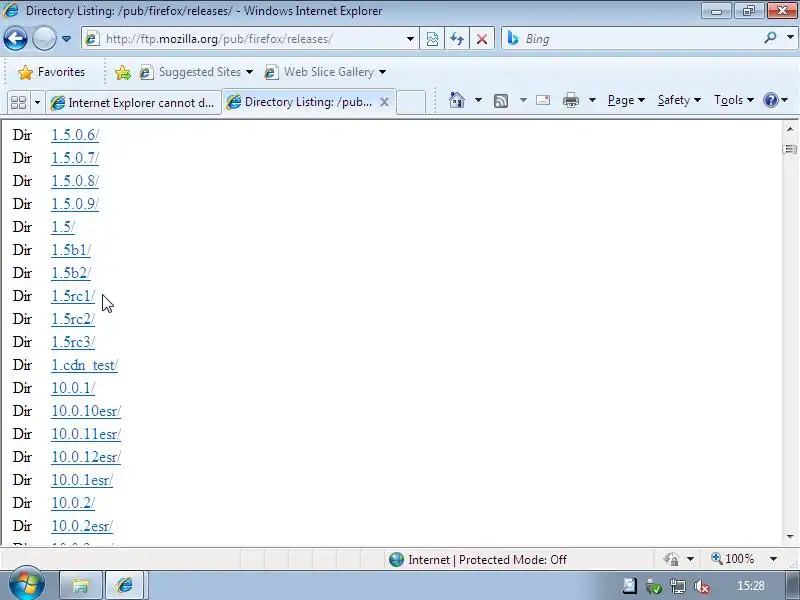Screen dimensions: 800x600
Task: Open Web Slice Gallery favorites item
Action: click(x=326, y=72)
